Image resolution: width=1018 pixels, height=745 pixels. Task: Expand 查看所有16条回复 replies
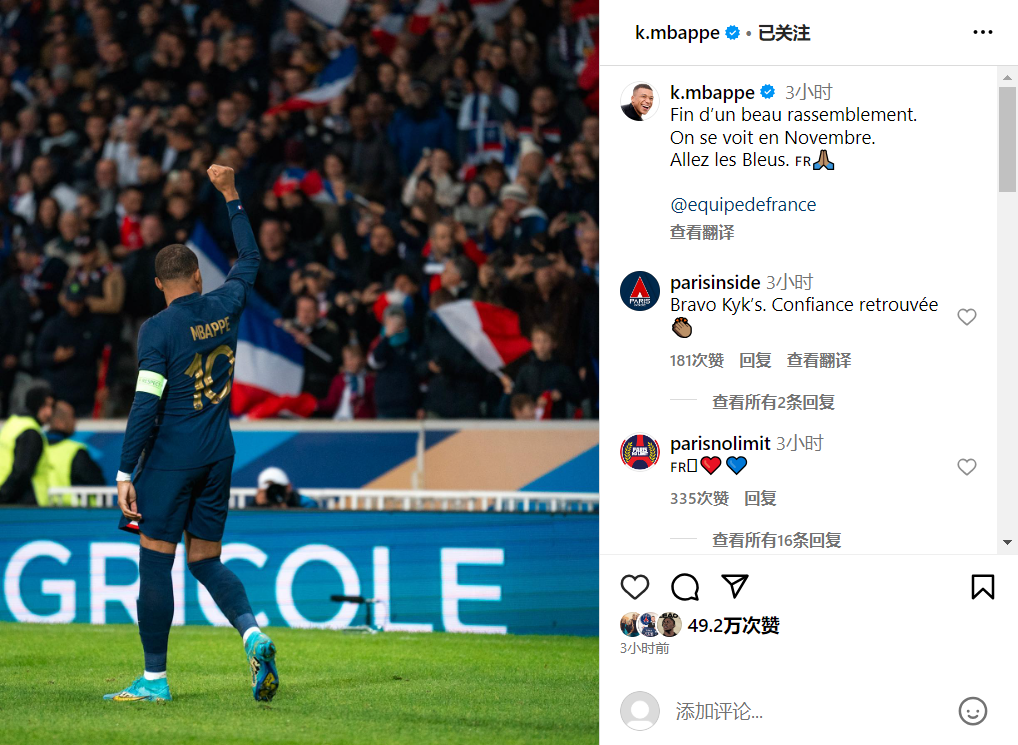(x=776, y=540)
